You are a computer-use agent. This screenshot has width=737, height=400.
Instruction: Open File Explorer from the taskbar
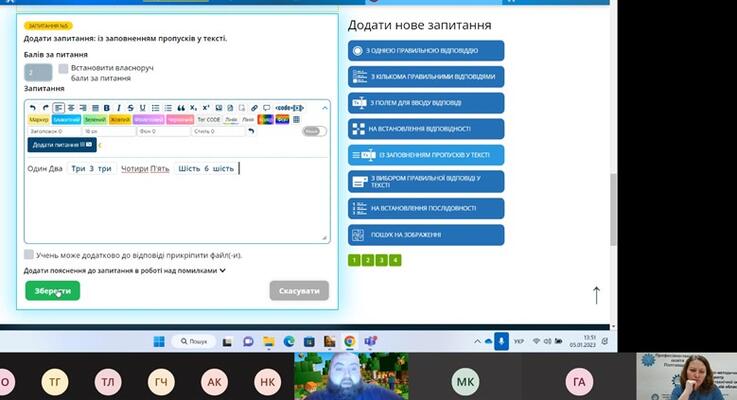(268, 341)
